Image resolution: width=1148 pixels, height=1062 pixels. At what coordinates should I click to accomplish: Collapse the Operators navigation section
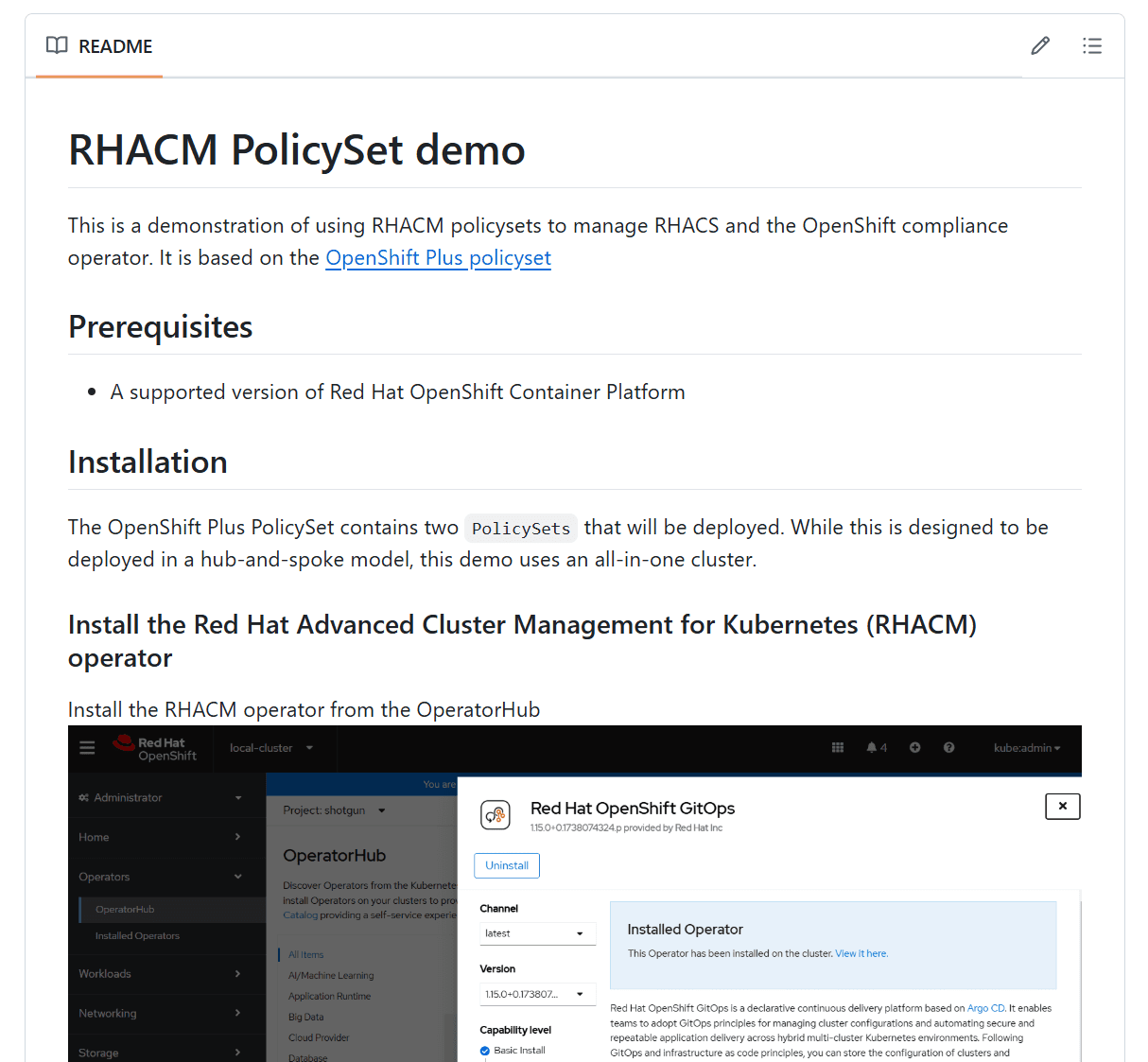(x=160, y=877)
